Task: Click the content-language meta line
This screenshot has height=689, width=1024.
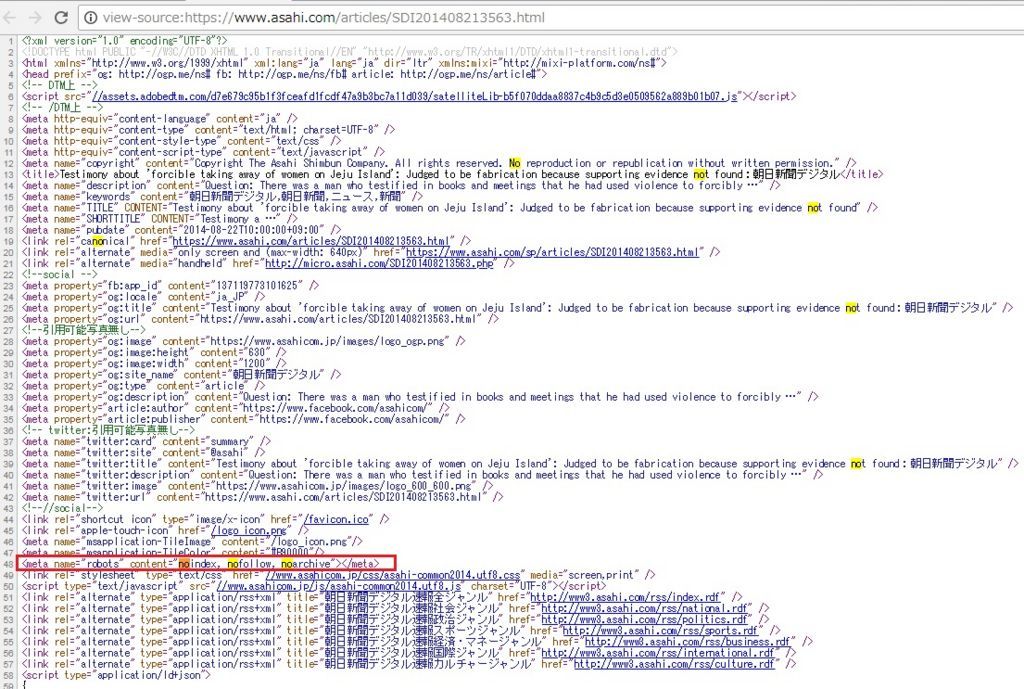Action: click(160, 118)
